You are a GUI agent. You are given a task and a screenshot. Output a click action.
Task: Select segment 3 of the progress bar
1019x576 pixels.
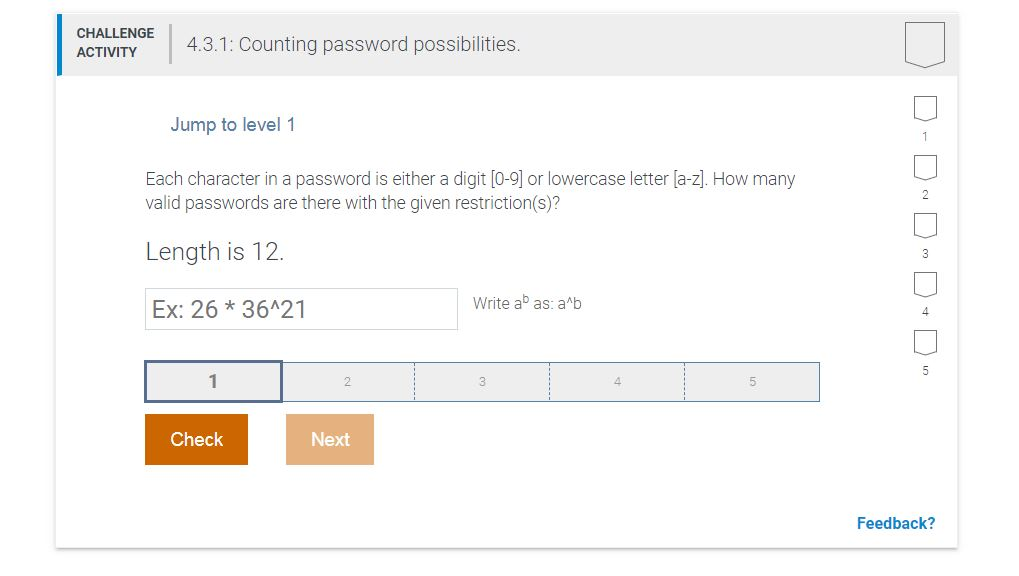click(482, 381)
